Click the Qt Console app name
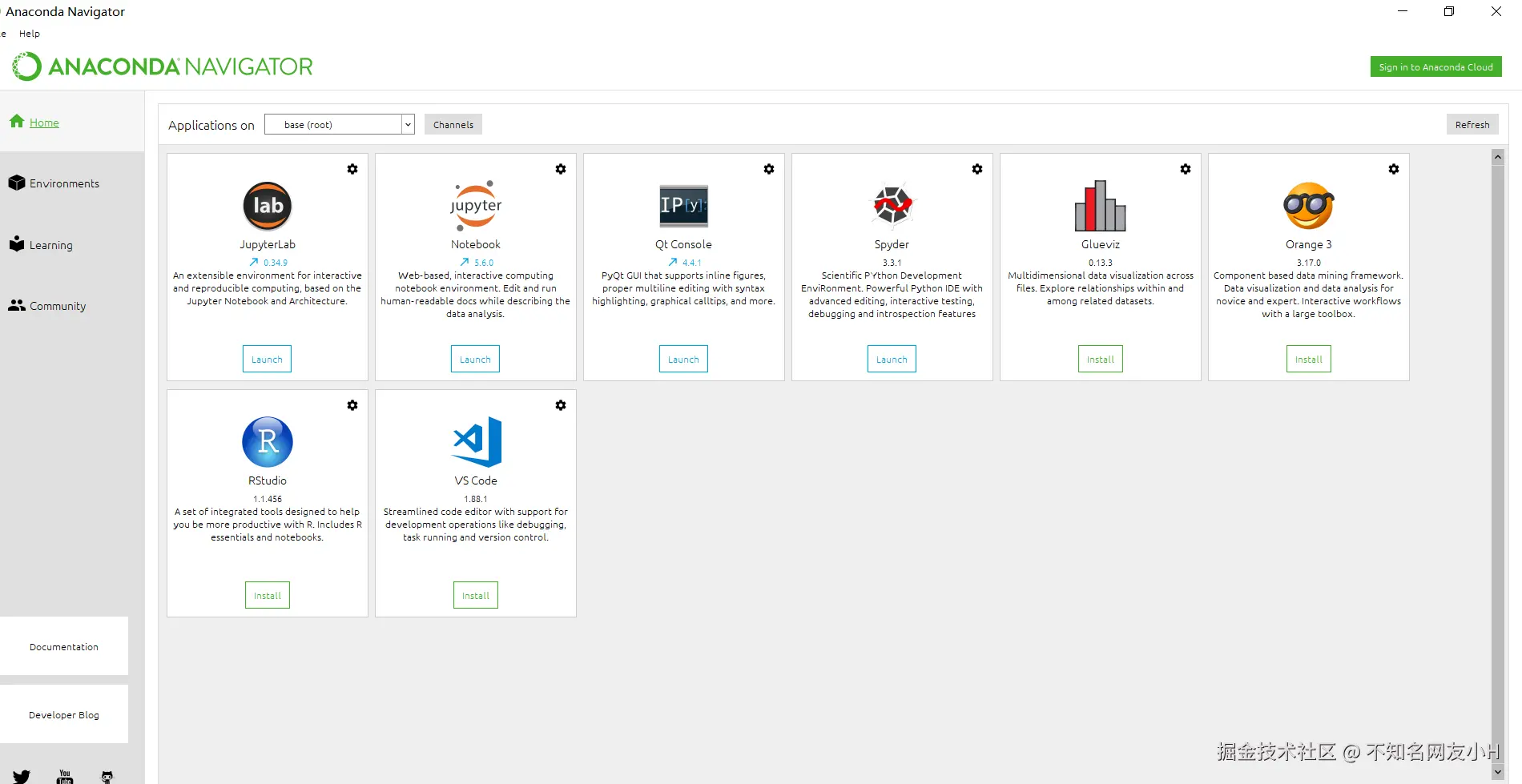This screenshot has height=784, width=1522. pos(683,244)
